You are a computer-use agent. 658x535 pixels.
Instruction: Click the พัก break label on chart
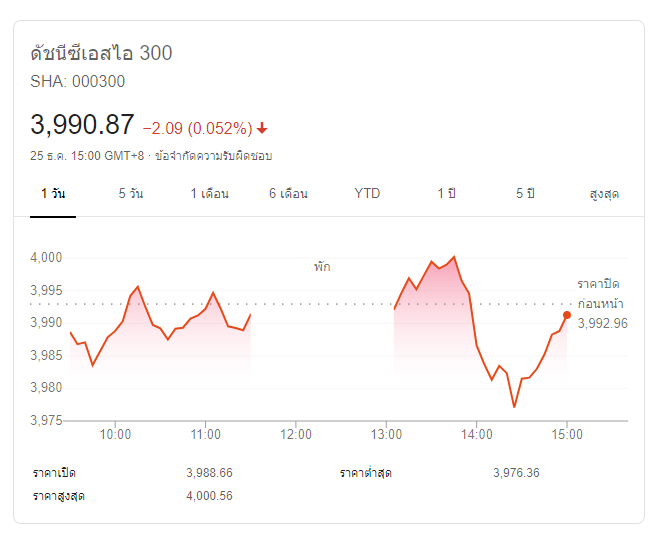pyautogui.click(x=321, y=267)
